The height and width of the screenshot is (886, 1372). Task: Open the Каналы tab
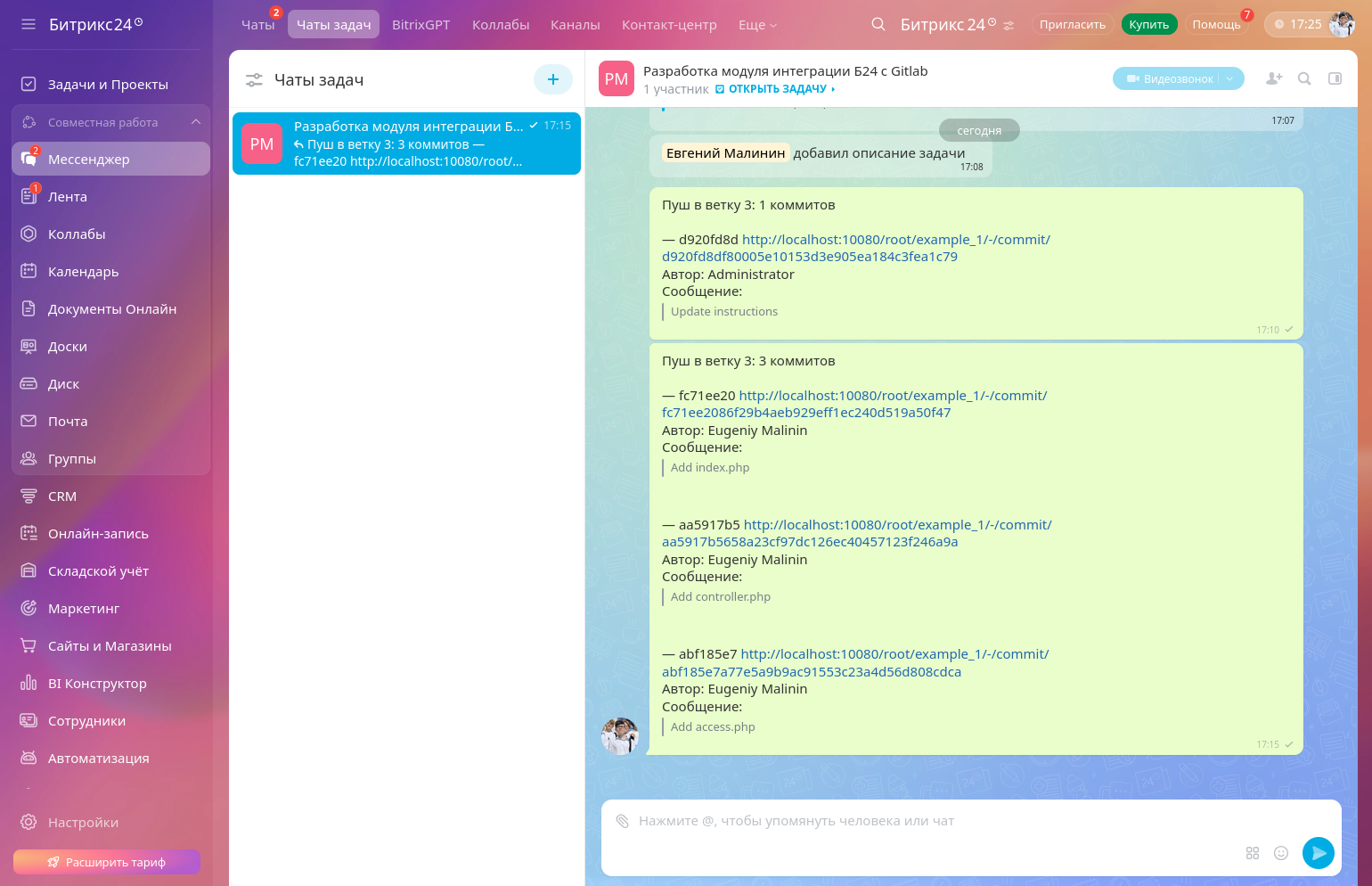tap(576, 25)
